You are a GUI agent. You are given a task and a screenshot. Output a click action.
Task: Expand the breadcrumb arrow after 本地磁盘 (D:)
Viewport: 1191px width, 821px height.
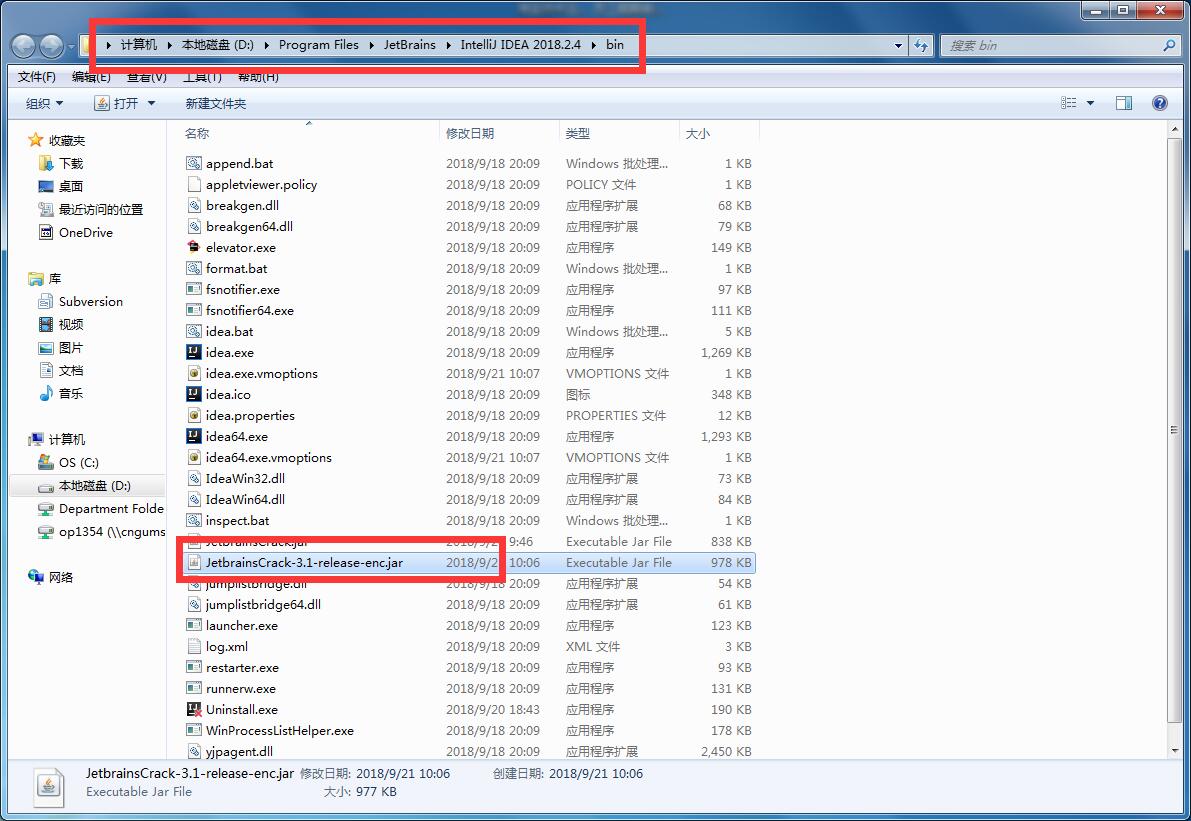coord(267,45)
